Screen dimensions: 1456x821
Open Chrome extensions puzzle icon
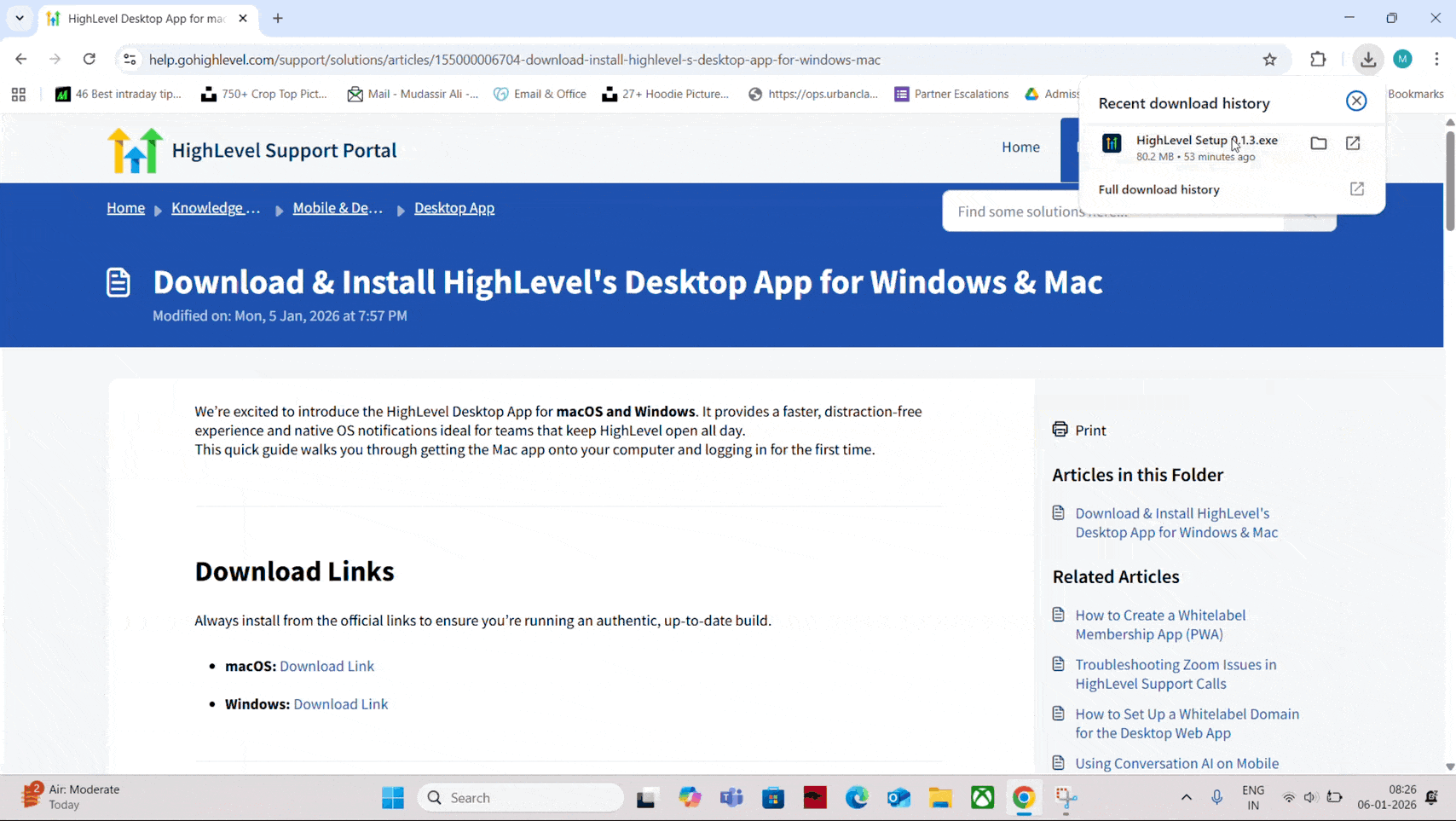(1318, 59)
